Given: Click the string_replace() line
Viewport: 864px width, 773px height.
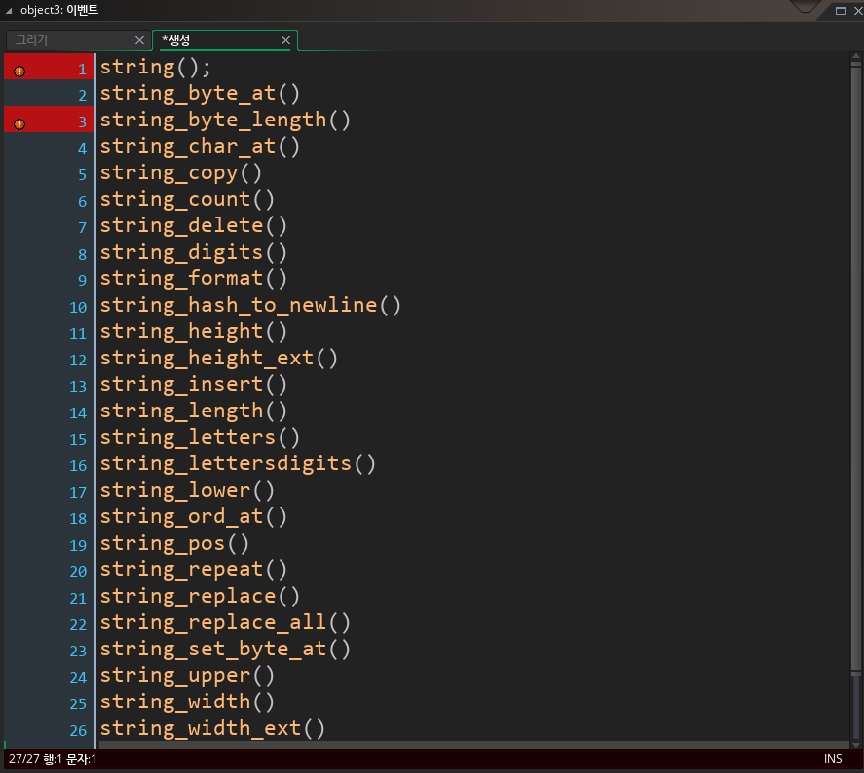Looking at the screenshot, I should coord(199,596).
